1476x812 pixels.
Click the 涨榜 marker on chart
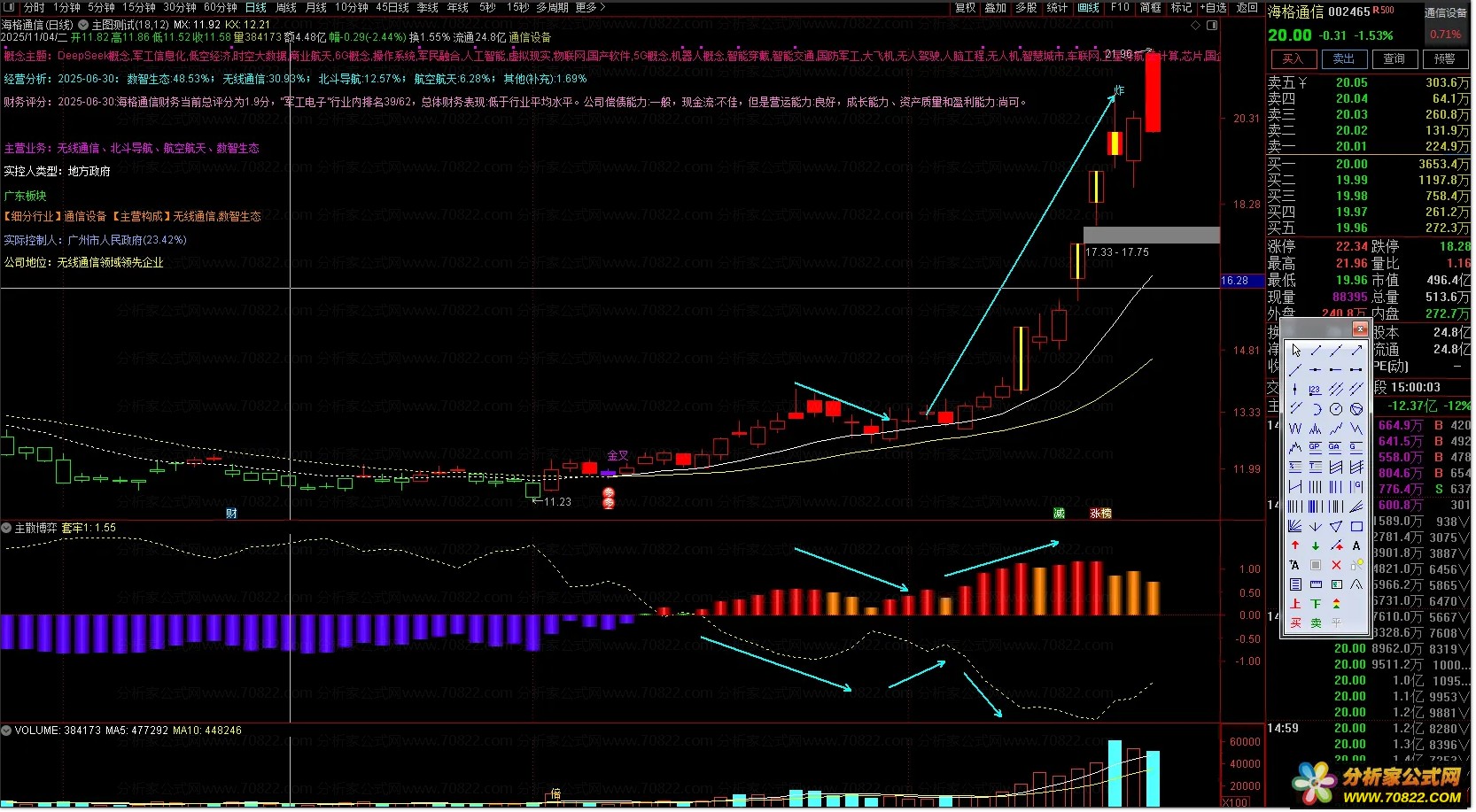pos(1100,514)
